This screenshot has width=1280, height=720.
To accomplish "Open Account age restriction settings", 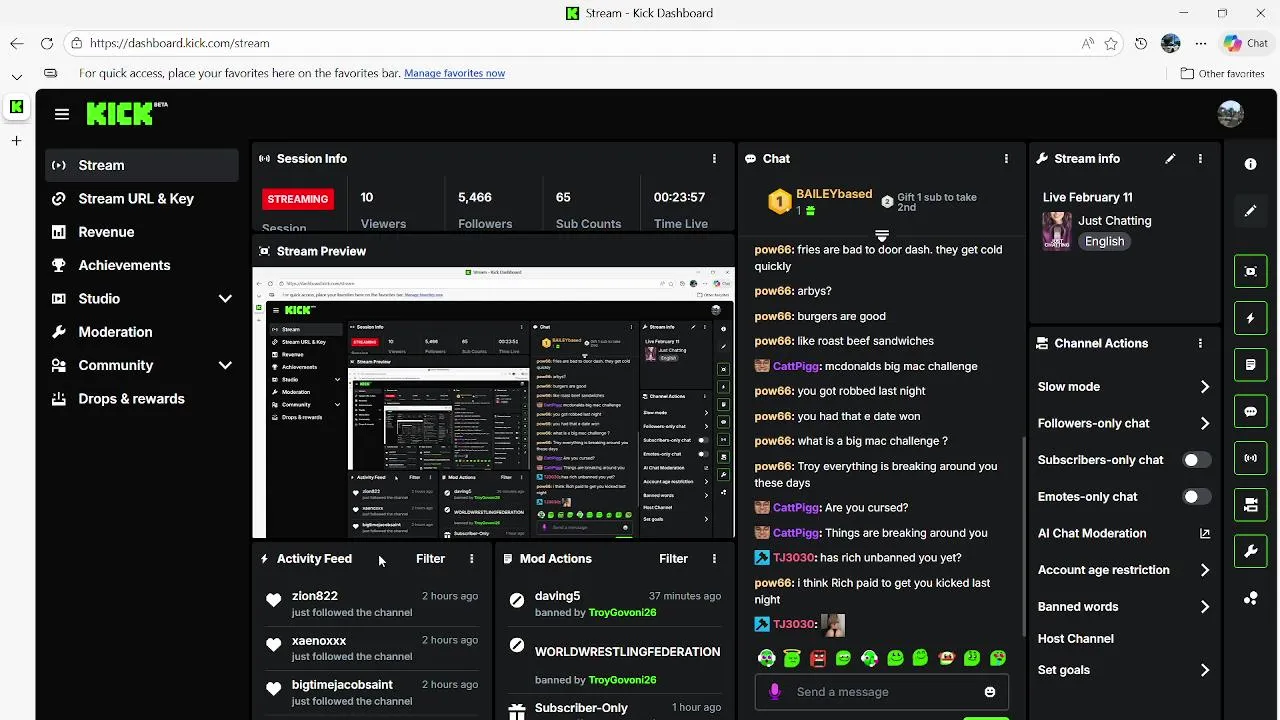I will (1124, 570).
